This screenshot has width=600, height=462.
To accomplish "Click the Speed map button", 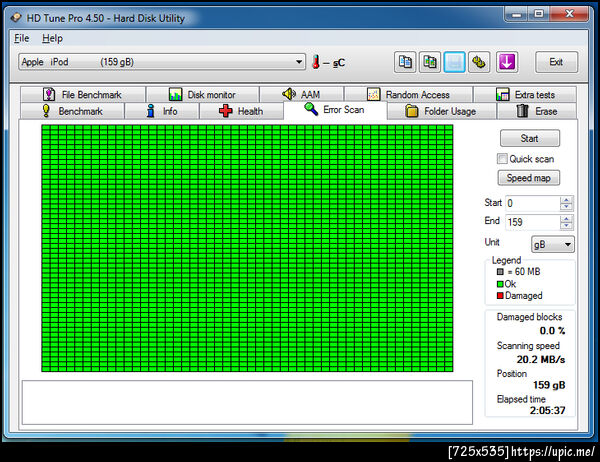I will (528, 178).
